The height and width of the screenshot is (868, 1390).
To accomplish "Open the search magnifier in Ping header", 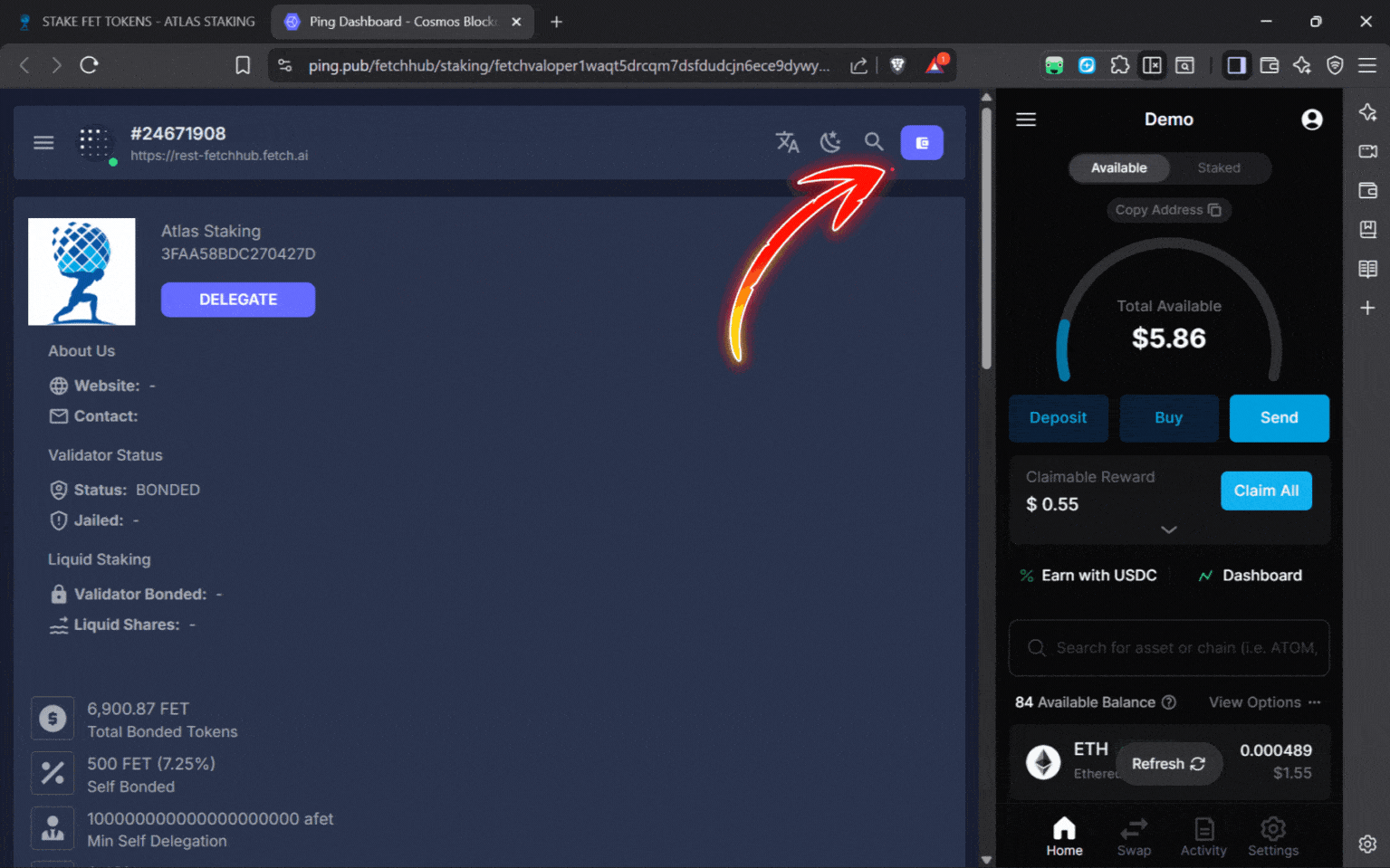I will pos(874,142).
